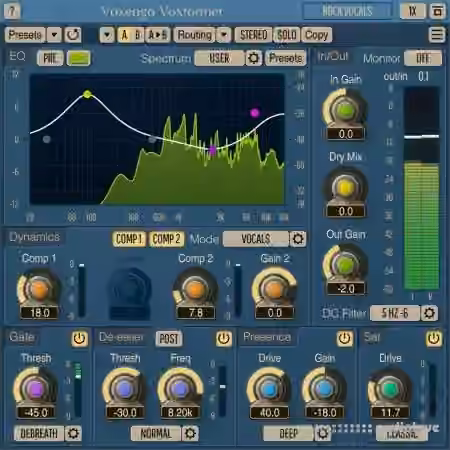Click the Gate Thresh knob
The height and width of the screenshot is (450, 450).
pyautogui.click(x=36, y=389)
